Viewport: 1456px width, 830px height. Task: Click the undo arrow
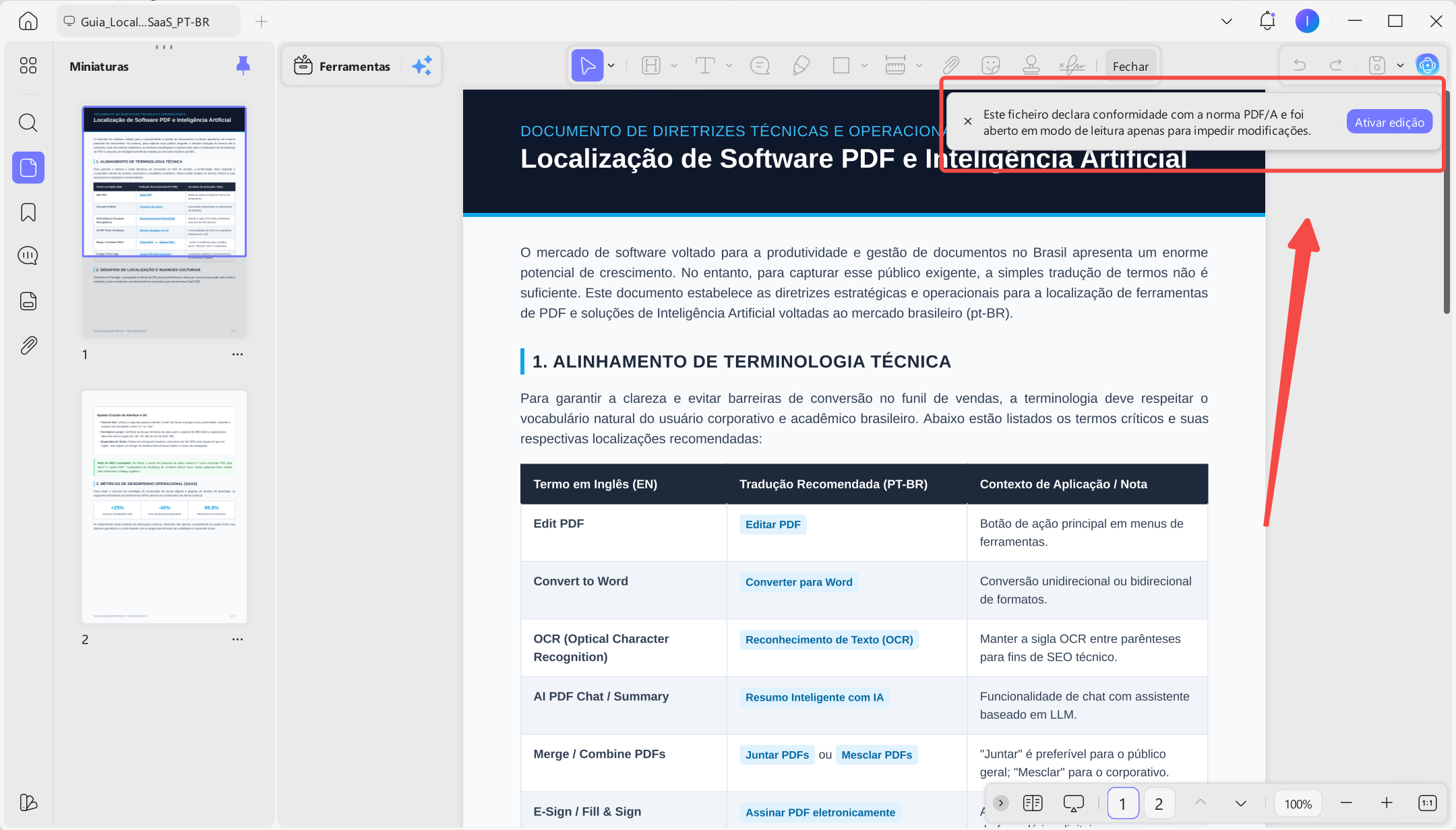coord(1300,65)
